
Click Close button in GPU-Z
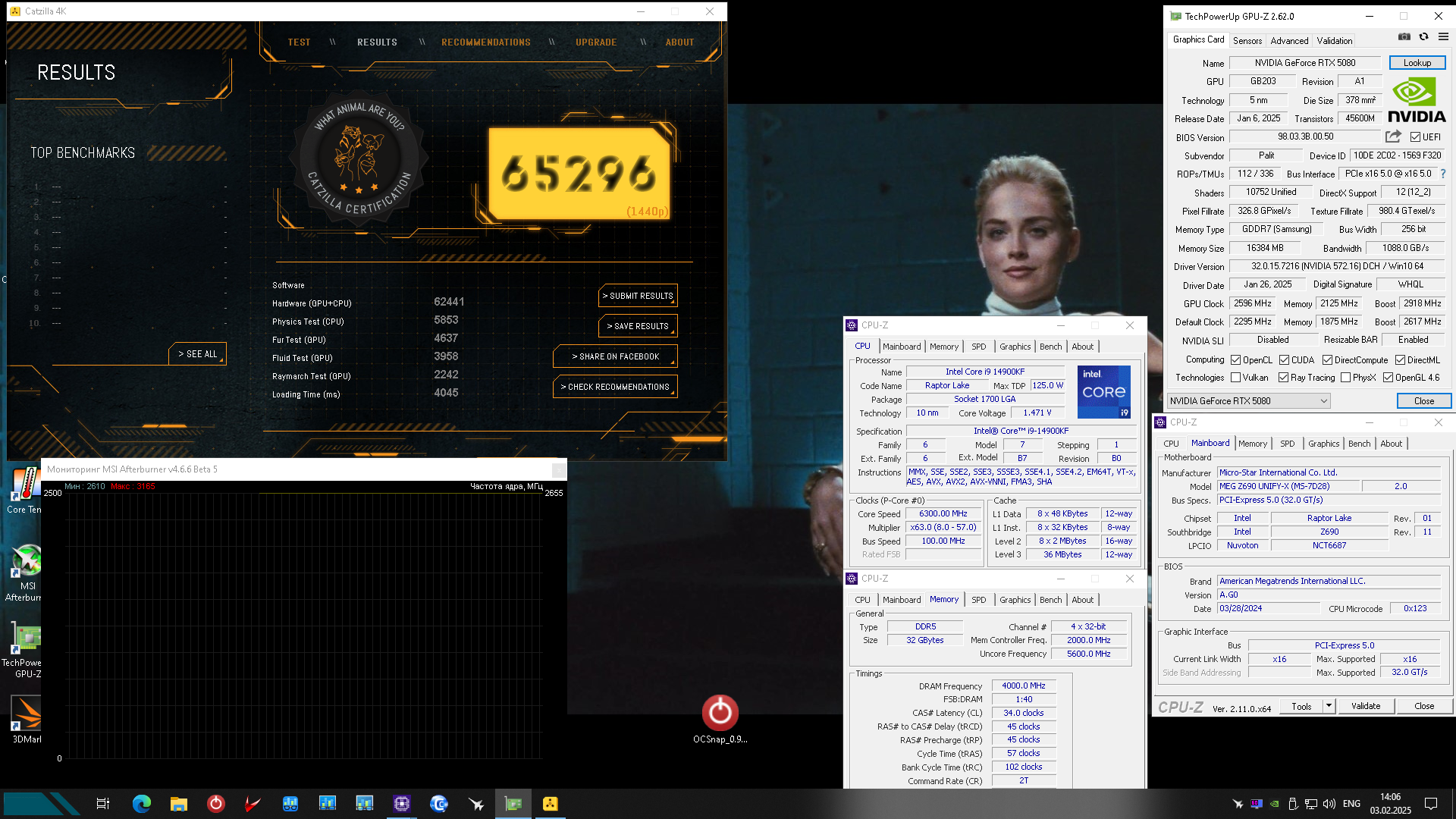pos(1424,401)
